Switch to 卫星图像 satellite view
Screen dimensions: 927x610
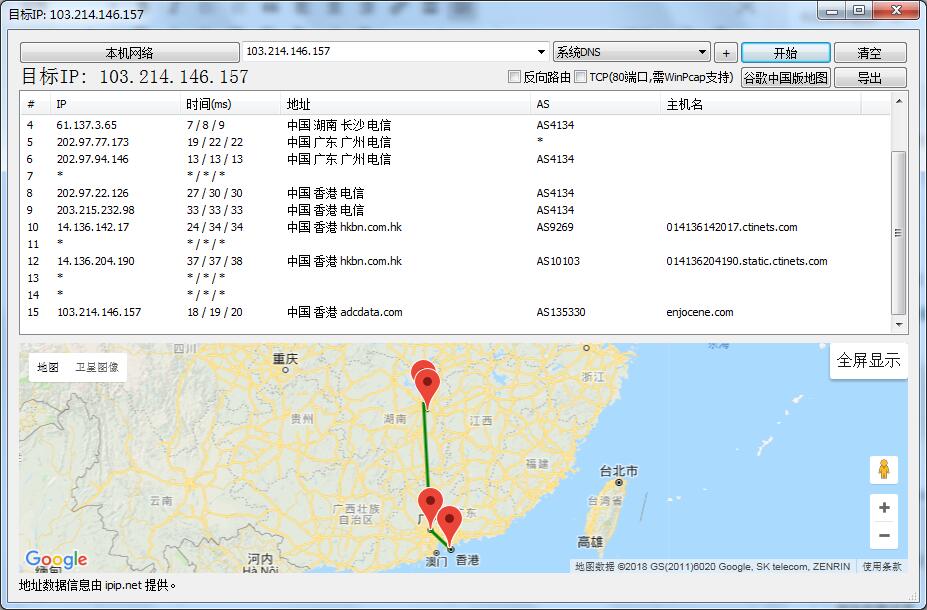97,367
